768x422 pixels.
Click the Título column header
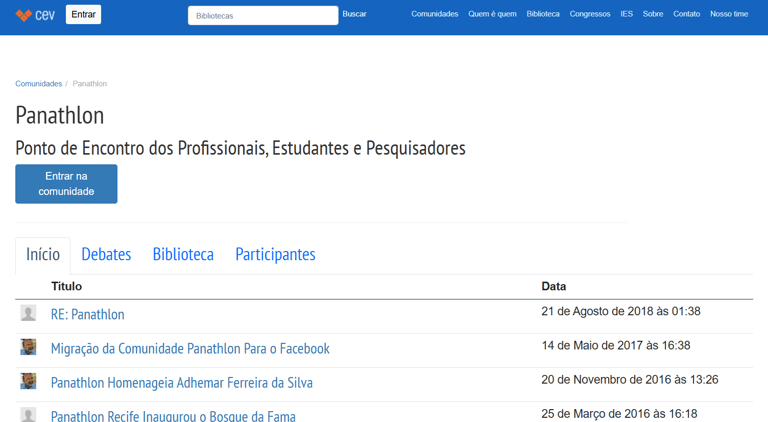coord(67,286)
